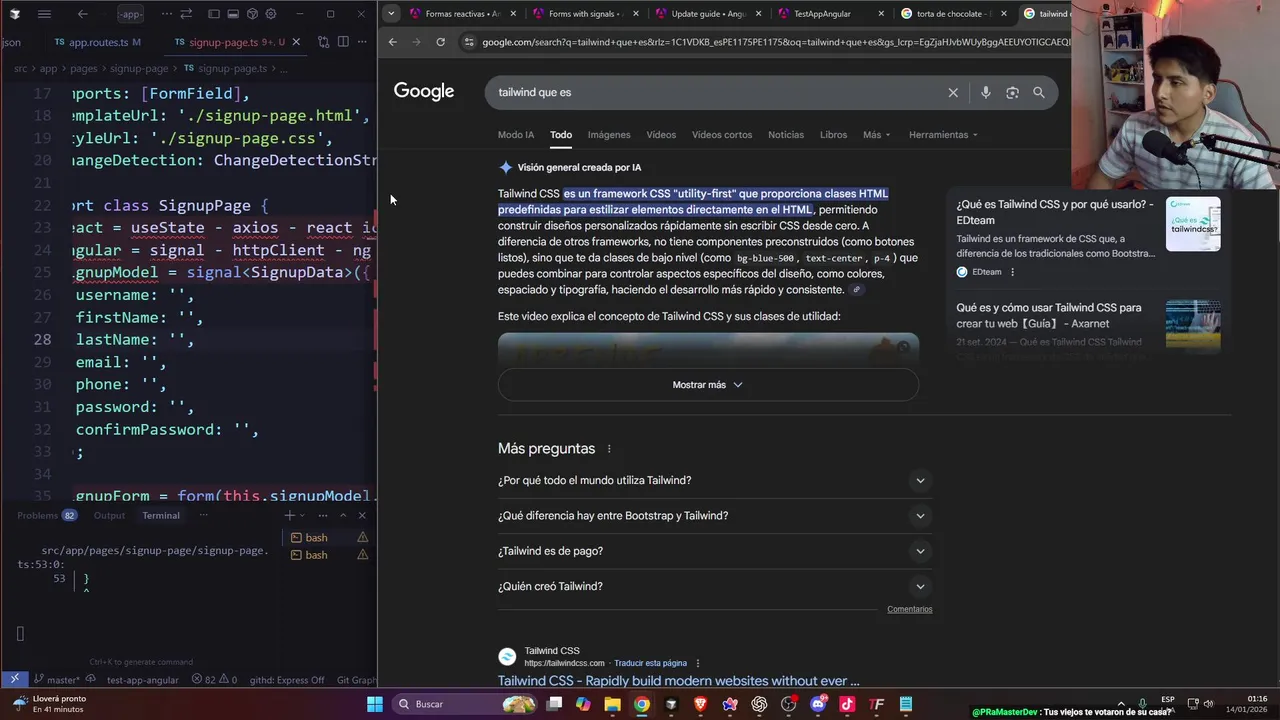Open Google homepage via logo
Image resolution: width=1280 pixels, height=720 pixels.
(x=424, y=91)
